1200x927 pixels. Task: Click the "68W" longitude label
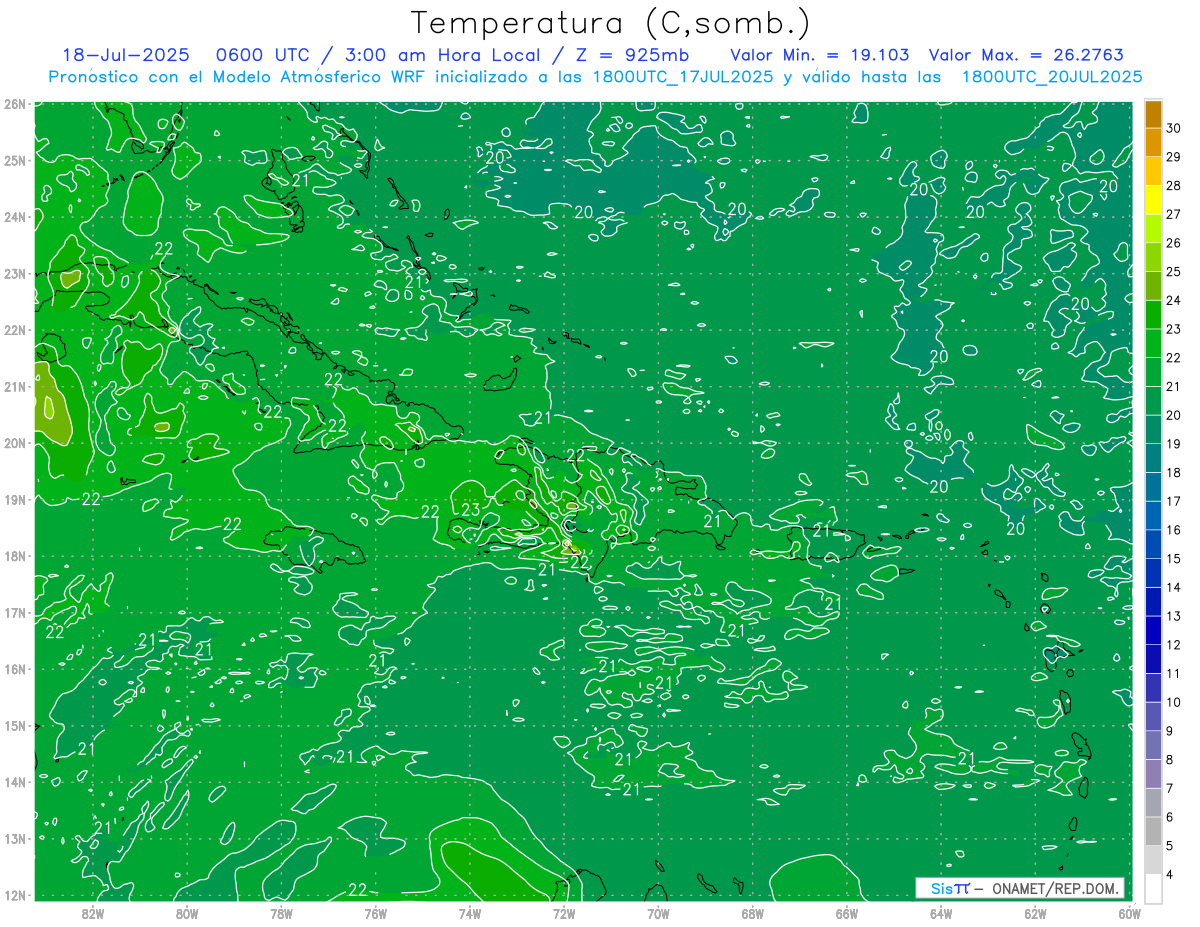[753, 914]
